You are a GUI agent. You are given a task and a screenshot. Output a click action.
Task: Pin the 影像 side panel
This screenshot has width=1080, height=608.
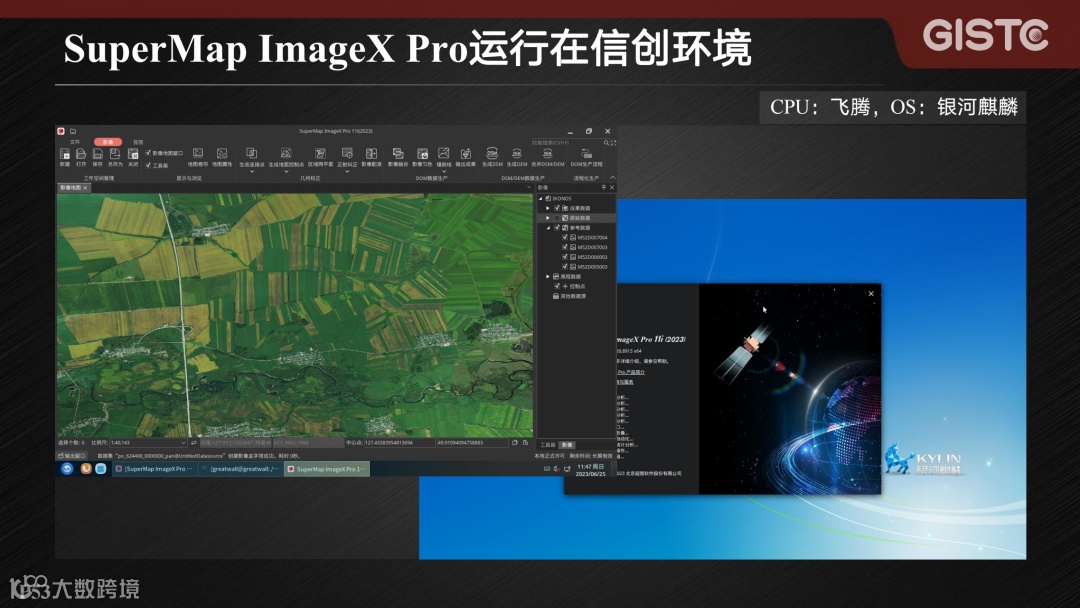click(603, 187)
